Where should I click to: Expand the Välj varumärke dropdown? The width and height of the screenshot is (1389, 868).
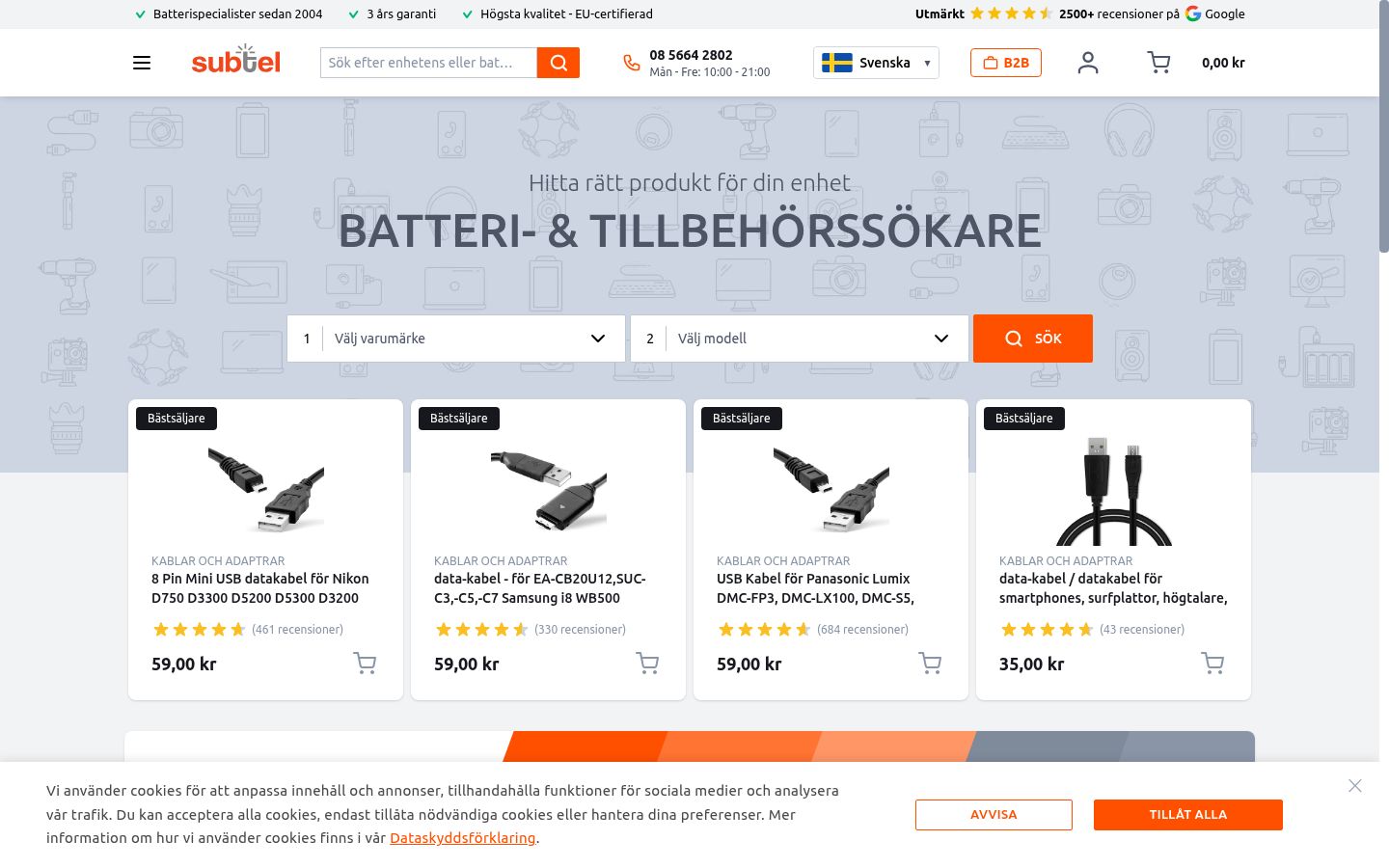coord(456,339)
